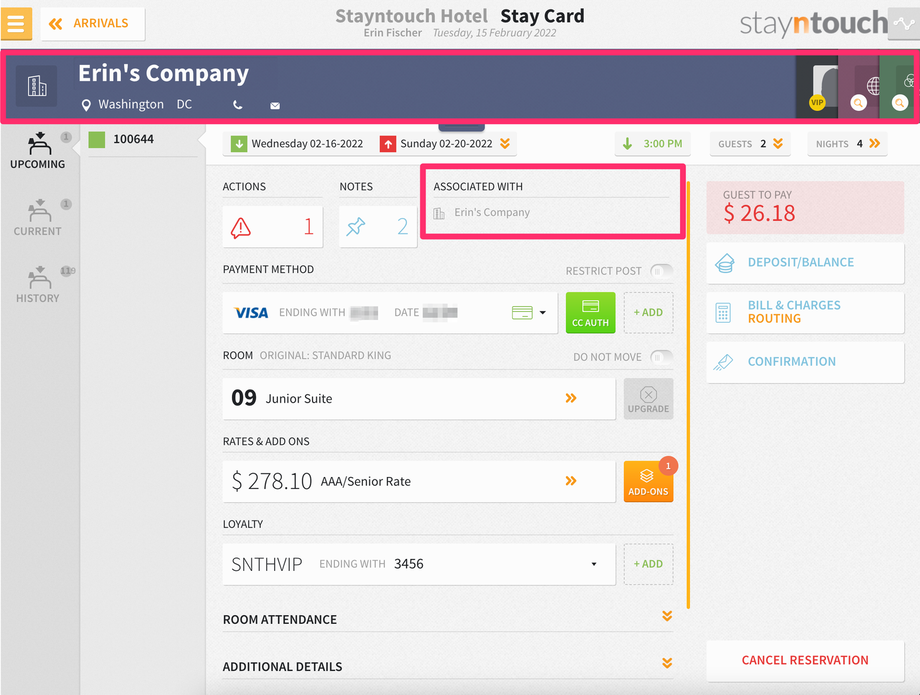Click the room Upgrade button
Viewport: 920px width, 695px height.
648,398
